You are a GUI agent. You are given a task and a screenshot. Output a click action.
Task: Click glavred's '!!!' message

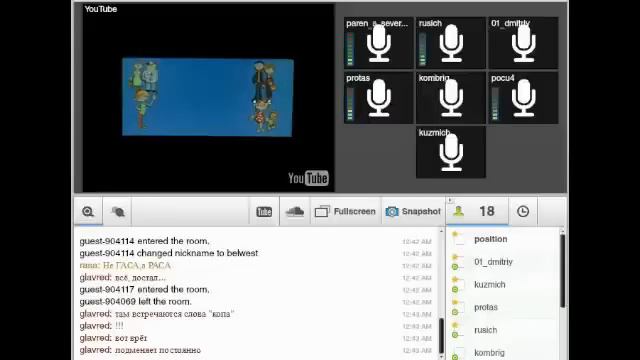[x=101, y=326]
